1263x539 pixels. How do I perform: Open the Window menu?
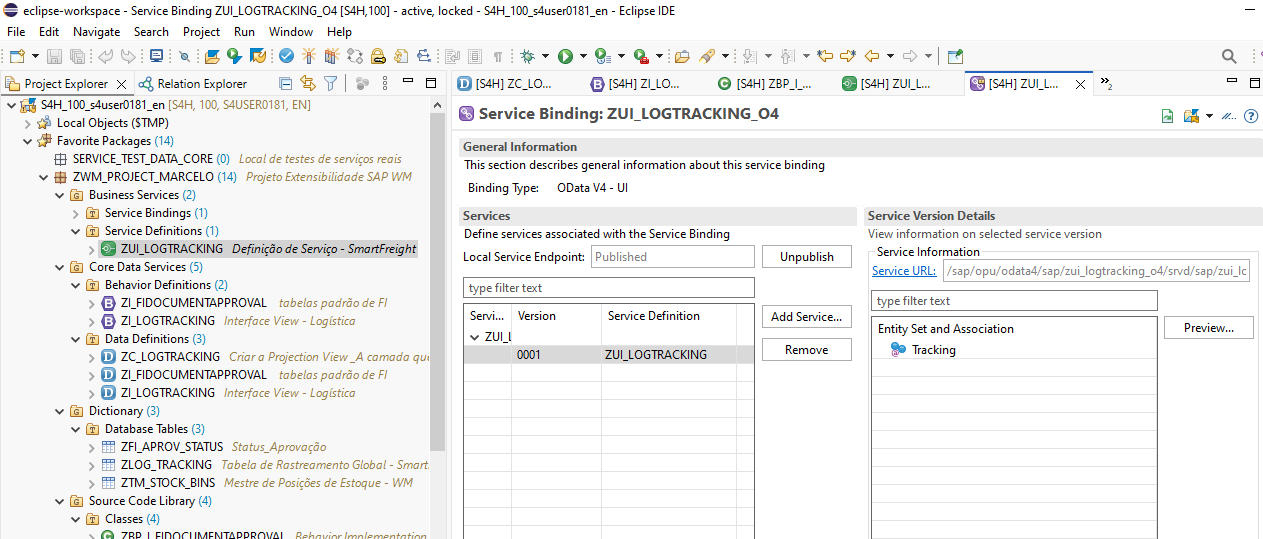tap(290, 32)
